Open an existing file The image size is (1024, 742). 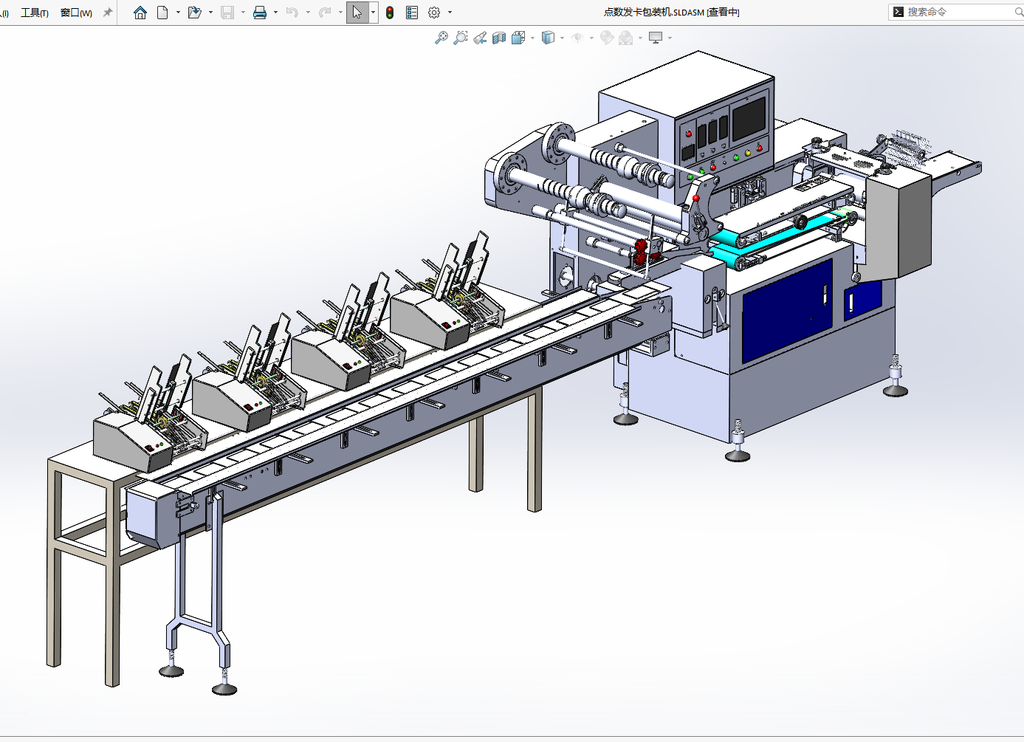click(194, 12)
